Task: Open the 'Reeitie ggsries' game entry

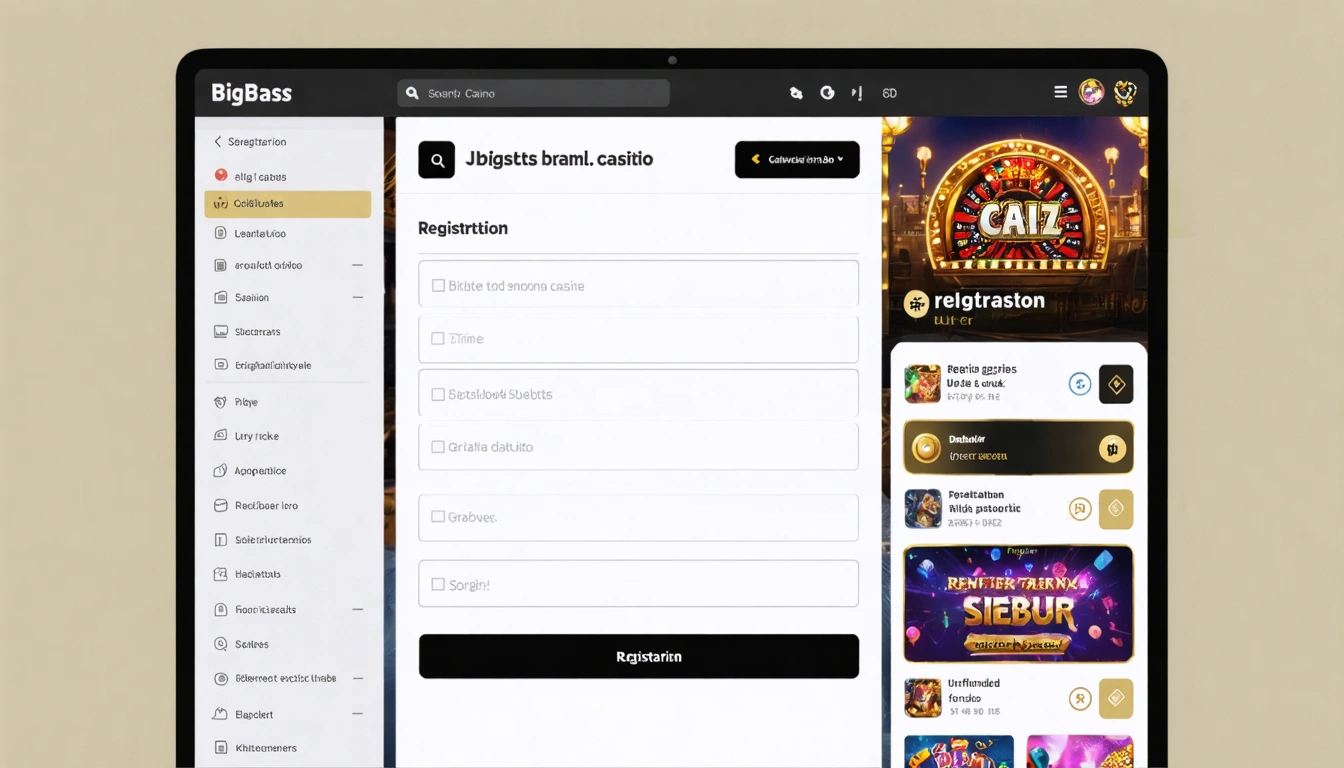Action: [1019, 383]
